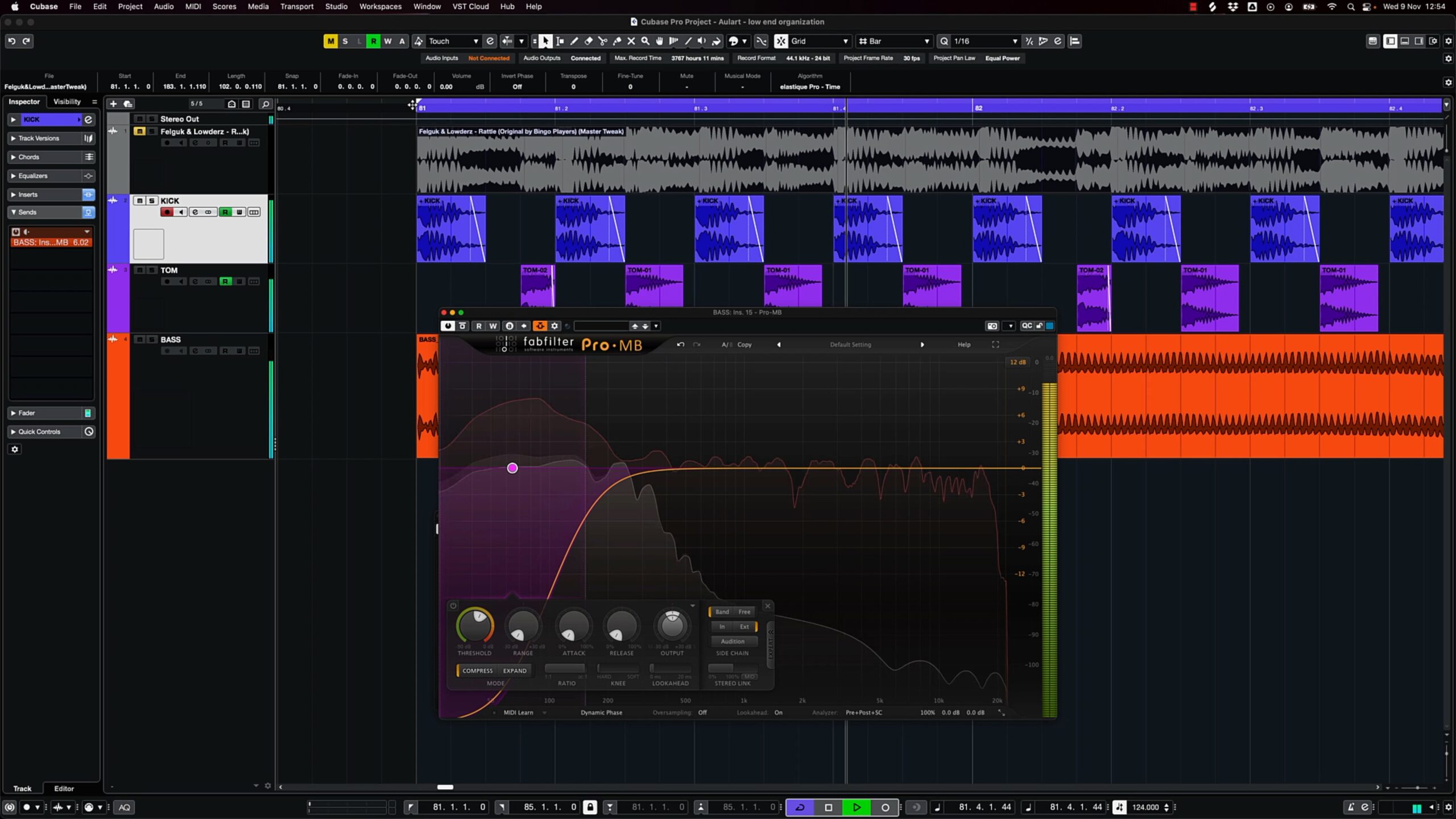Open the VST Cloud menu

tap(470, 7)
